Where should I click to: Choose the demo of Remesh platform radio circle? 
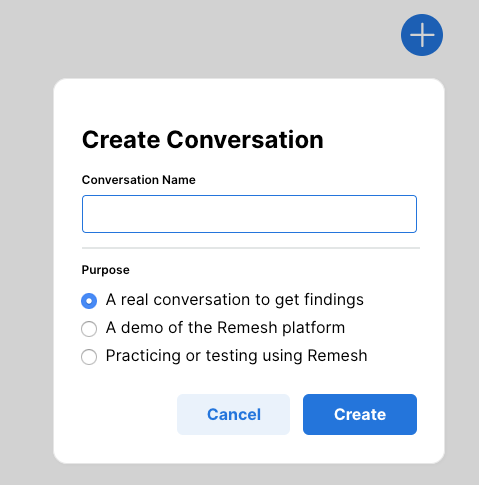coord(89,329)
